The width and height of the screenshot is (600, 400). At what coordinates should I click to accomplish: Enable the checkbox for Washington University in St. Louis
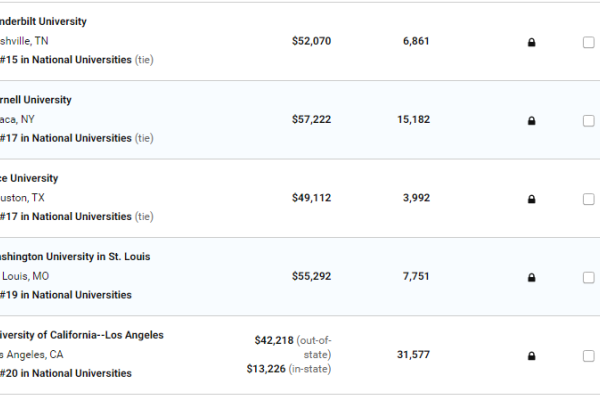[588, 277]
